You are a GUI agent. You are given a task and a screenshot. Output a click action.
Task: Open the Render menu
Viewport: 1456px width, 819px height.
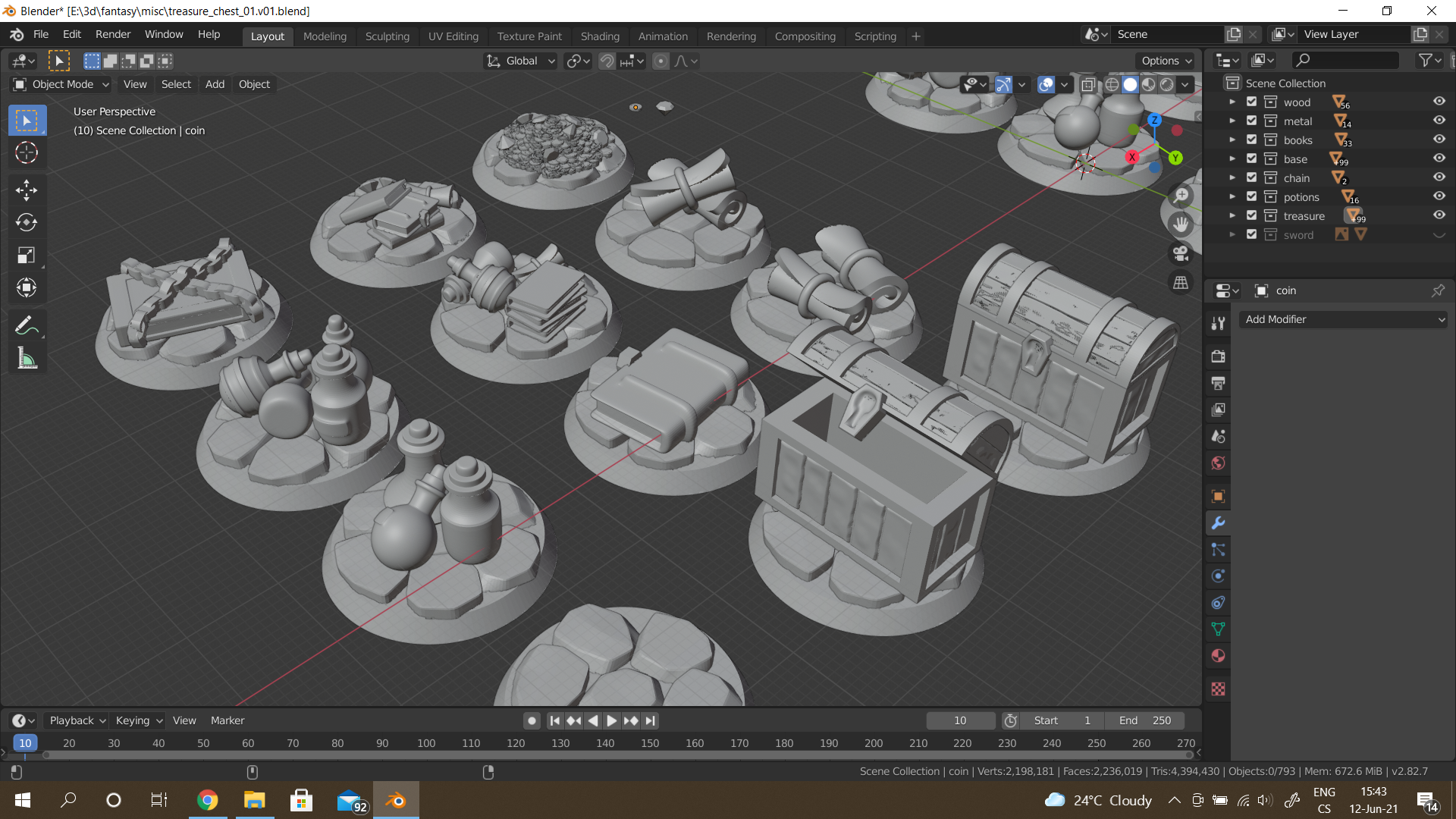point(113,34)
